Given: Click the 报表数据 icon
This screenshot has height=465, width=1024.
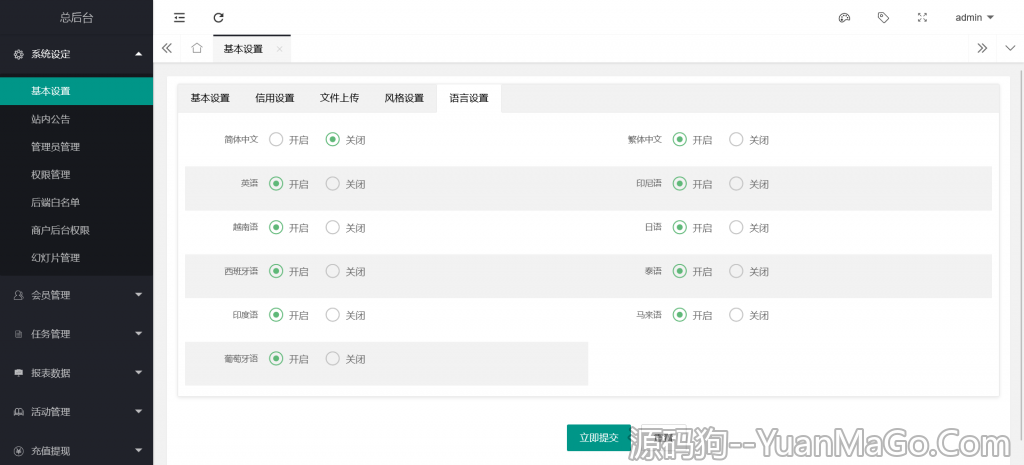Looking at the screenshot, I should (x=19, y=373).
